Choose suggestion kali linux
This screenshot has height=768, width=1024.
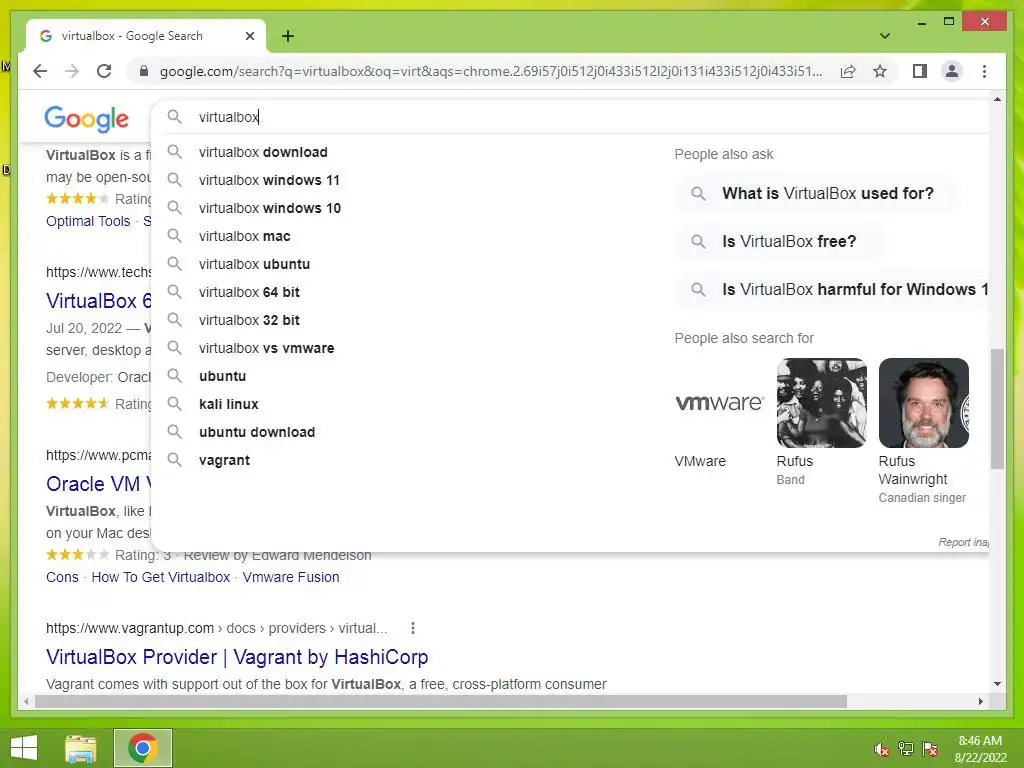[229, 405]
